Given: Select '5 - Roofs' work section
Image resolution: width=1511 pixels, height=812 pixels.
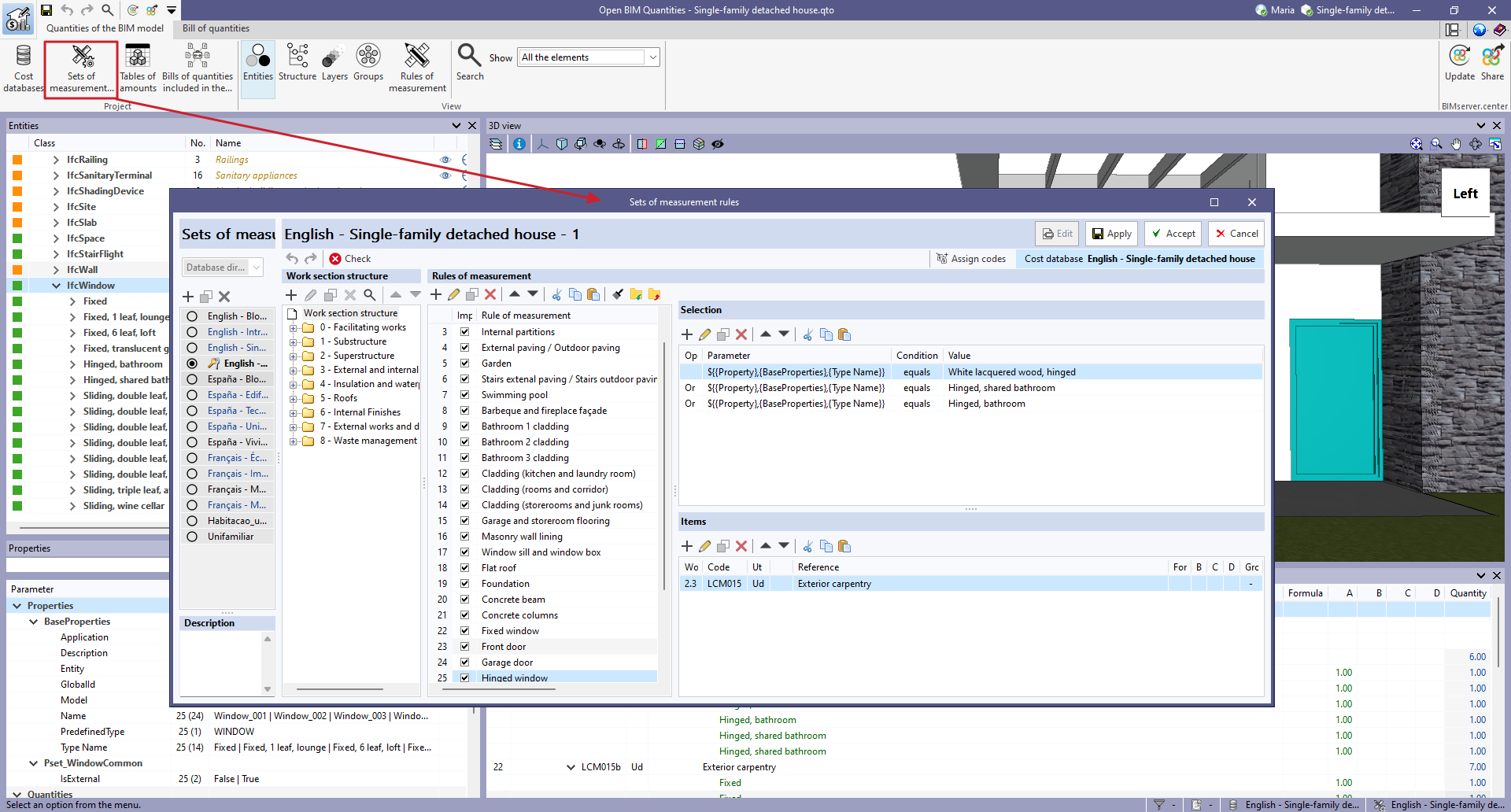Looking at the screenshot, I should pyautogui.click(x=338, y=398).
